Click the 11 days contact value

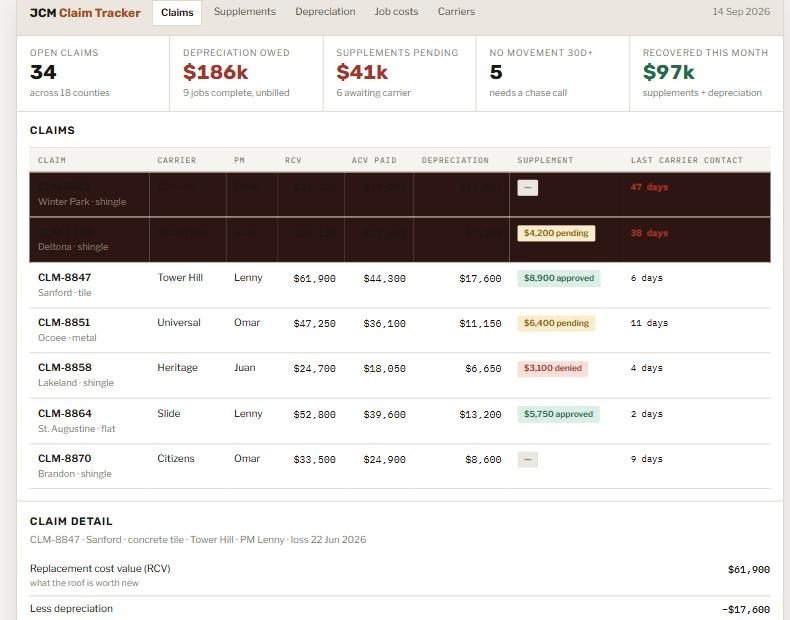point(649,323)
